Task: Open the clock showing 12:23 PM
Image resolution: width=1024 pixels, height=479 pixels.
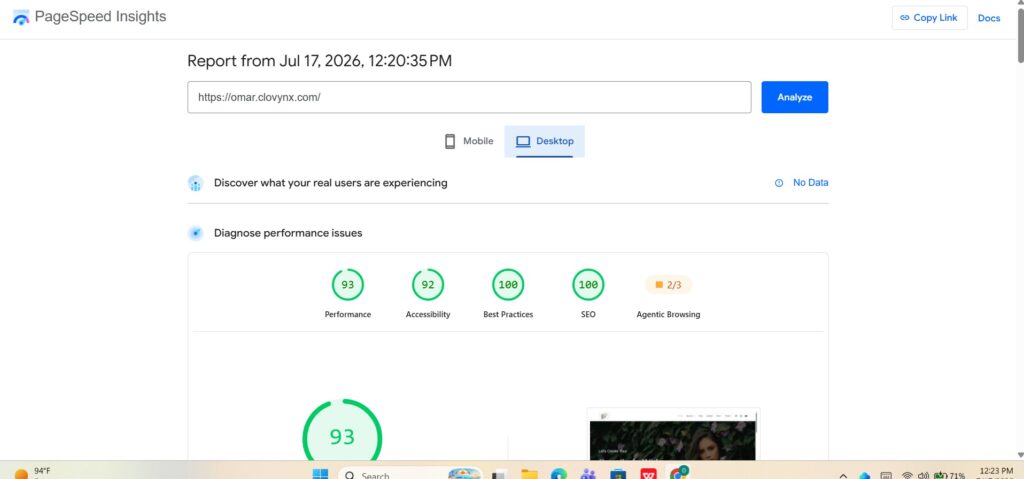Action: point(995,472)
